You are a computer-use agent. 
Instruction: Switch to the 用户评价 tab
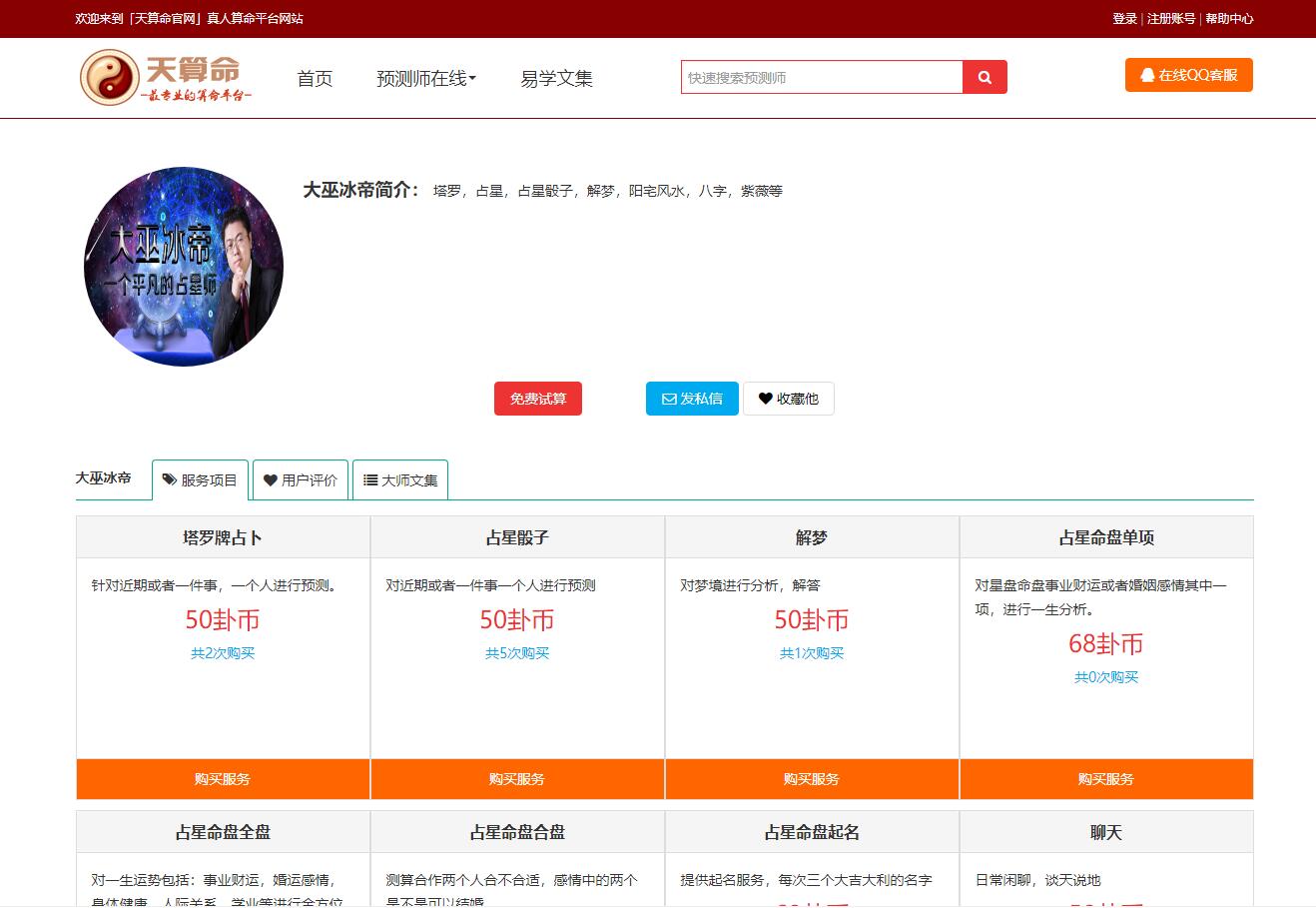click(x=301, y=479)
